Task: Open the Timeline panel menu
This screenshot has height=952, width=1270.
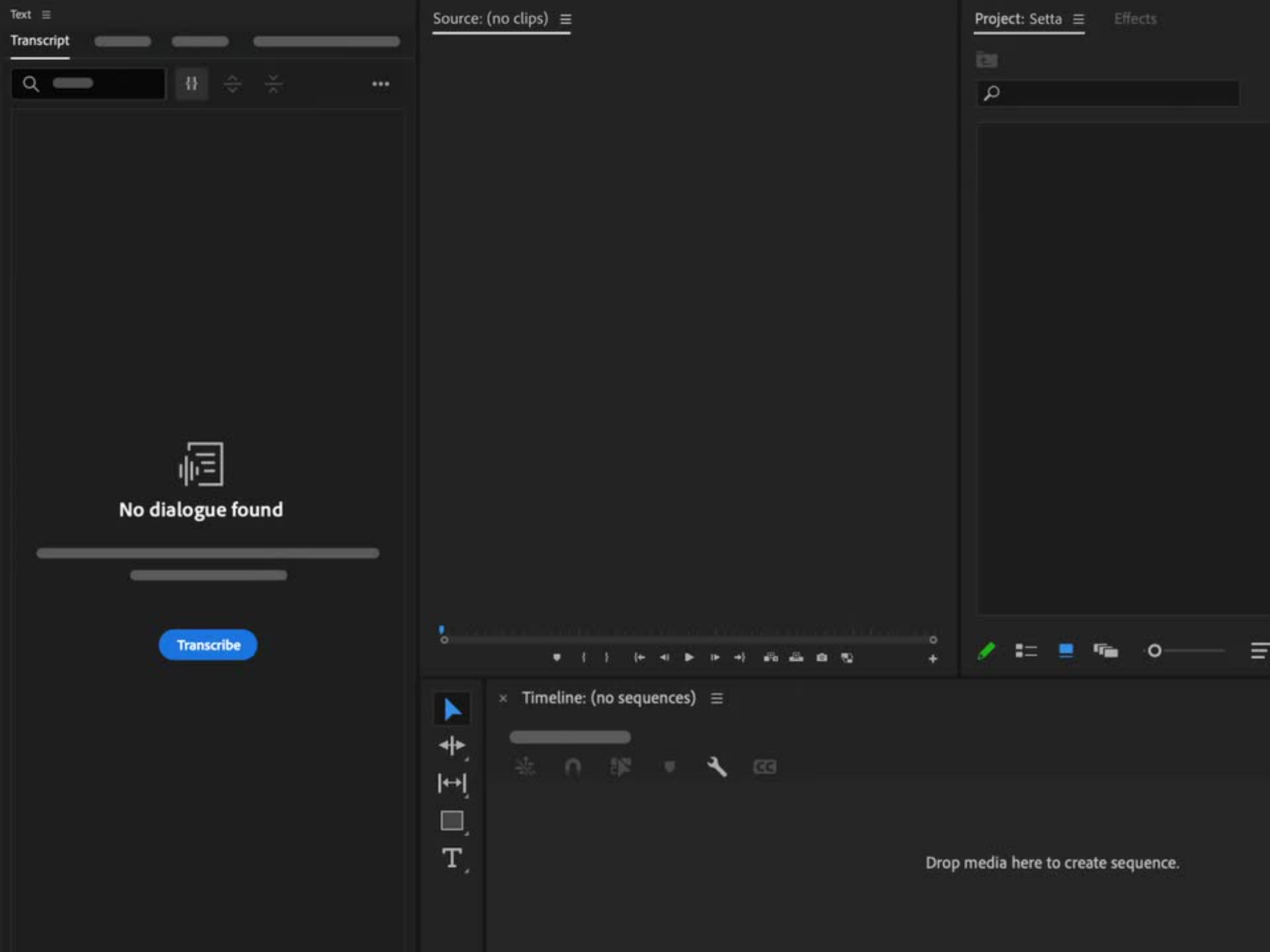Action: pyautogui.click(x=716, y=698)
